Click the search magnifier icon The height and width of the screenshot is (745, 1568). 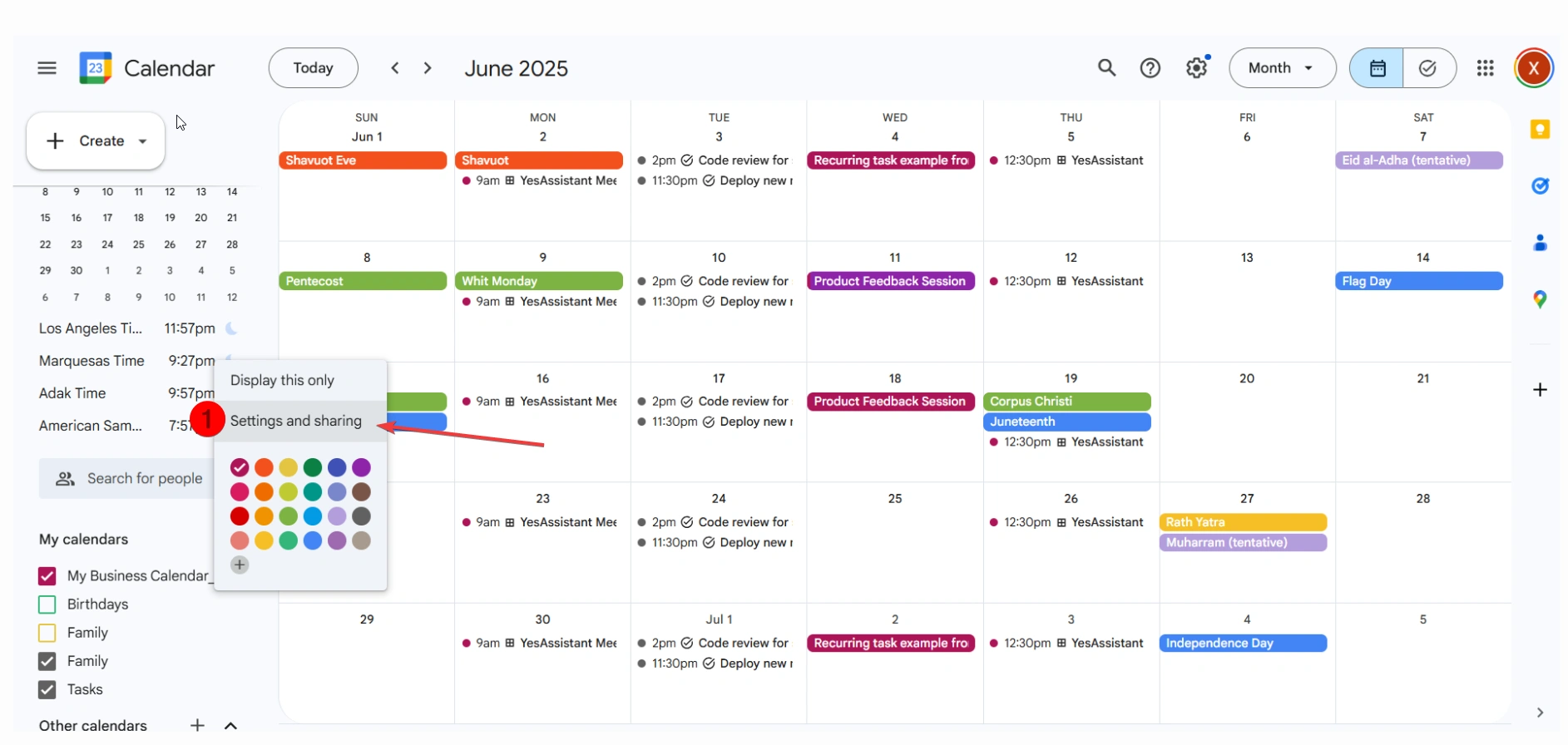click(x=1106, y=68)
